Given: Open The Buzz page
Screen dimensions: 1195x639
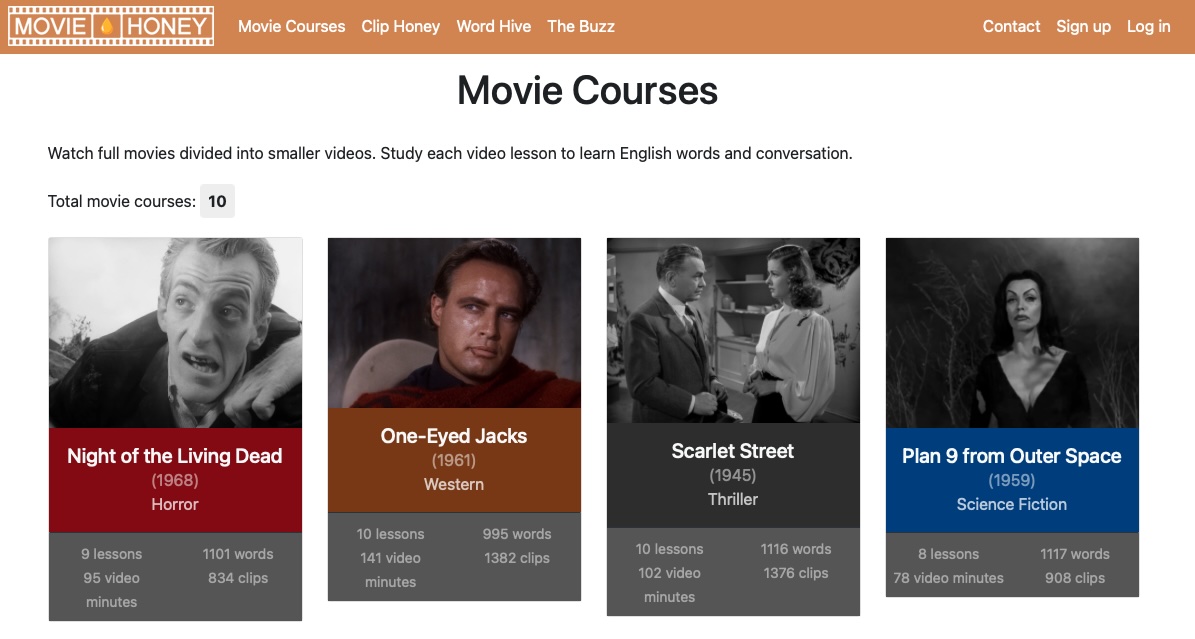Looking at the screenshot, I should point(581,26).
